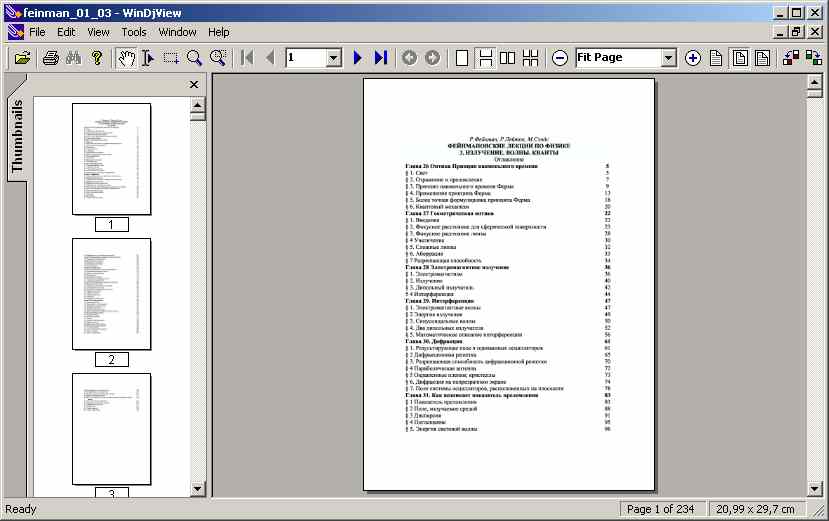Click document view scroll down arrow
Image resolution: width=829 pixels, height=521 pixels.
814,489
